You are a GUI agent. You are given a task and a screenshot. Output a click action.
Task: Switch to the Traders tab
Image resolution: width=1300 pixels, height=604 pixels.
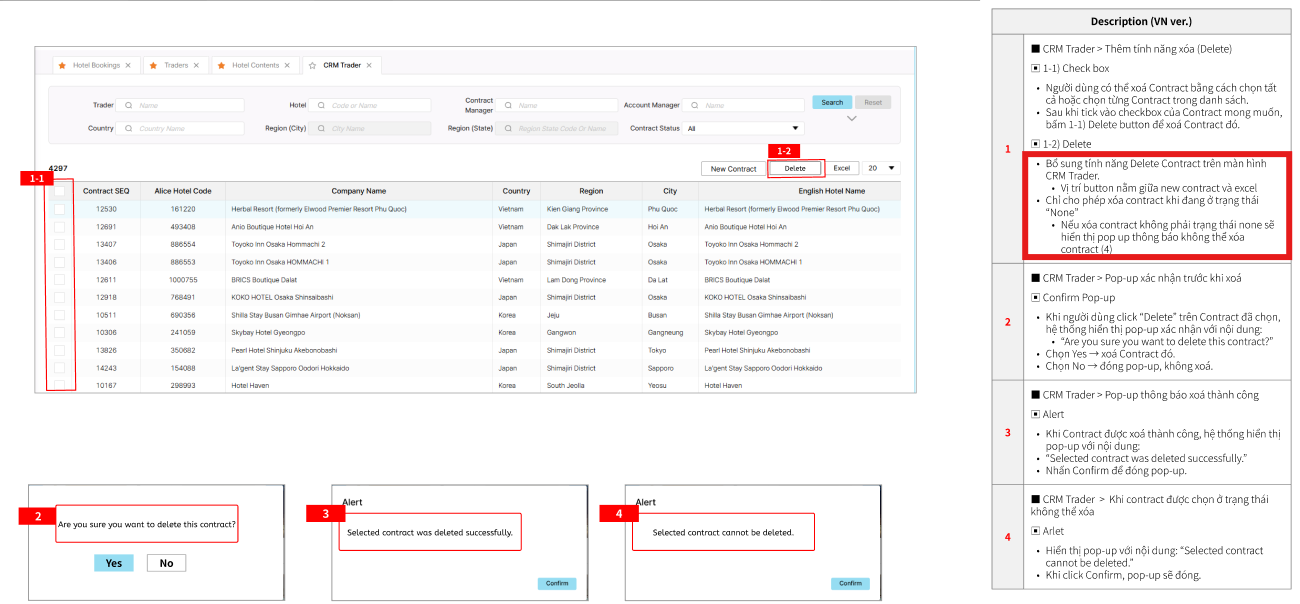[176, 65]
